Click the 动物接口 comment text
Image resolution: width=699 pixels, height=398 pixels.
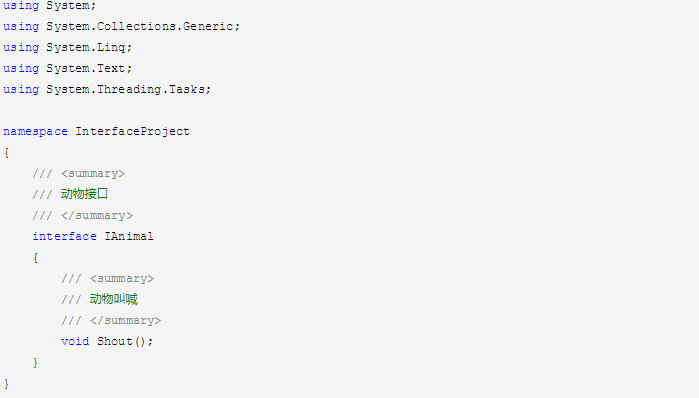pos(84,194)
